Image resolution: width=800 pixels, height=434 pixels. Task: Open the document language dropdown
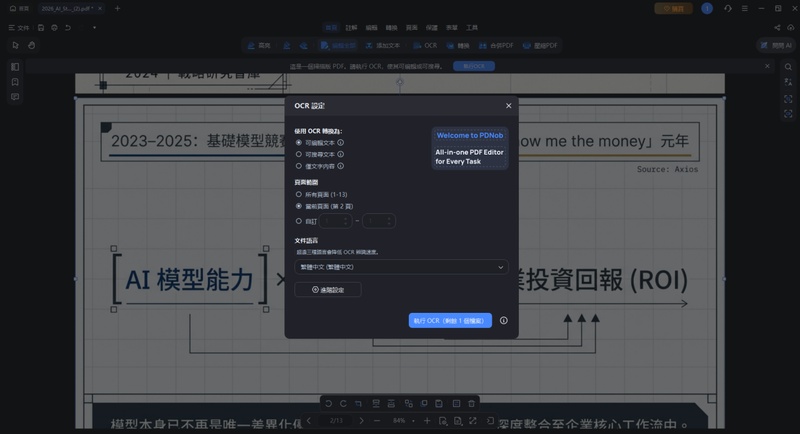401,267
